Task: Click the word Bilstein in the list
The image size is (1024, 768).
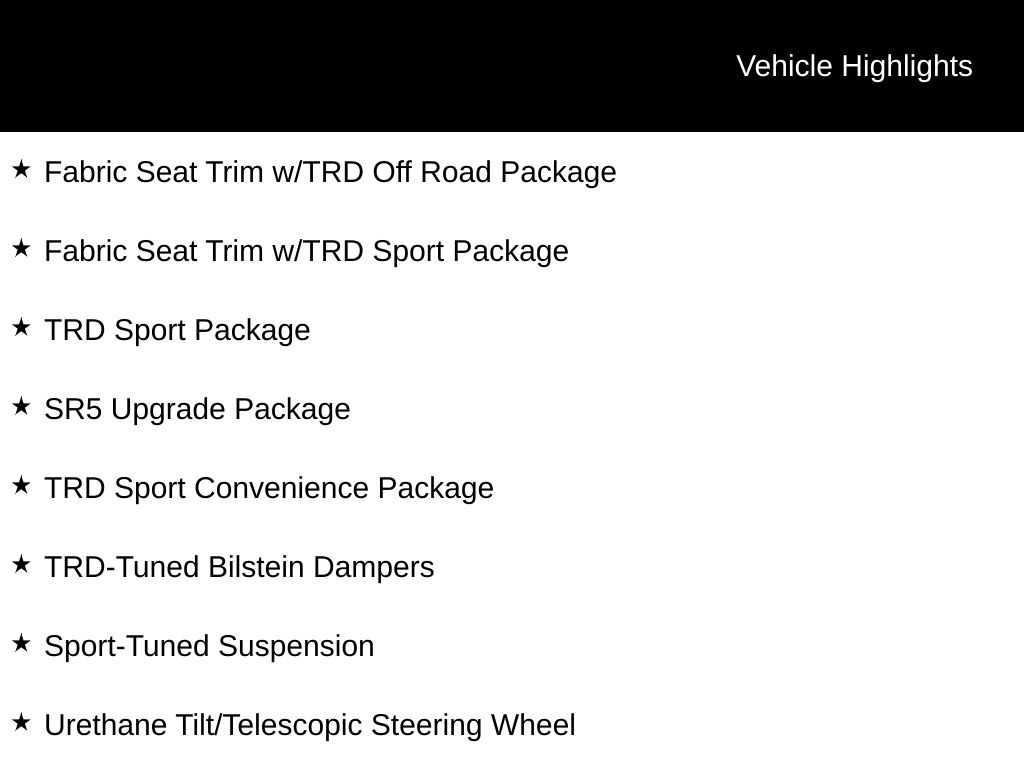Action: (255, 567)
